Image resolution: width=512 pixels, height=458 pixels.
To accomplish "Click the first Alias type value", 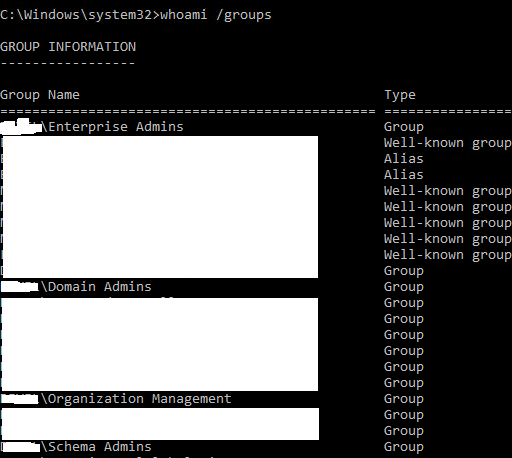I will (404, 159).
